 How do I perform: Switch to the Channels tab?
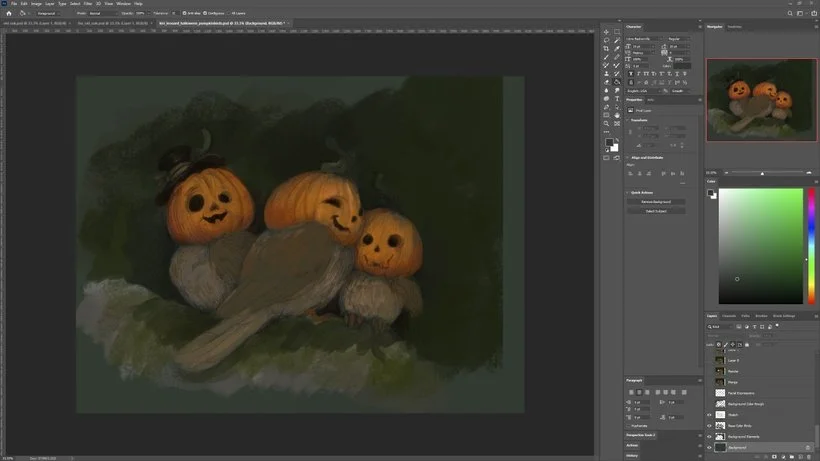[x=729, y=316]
